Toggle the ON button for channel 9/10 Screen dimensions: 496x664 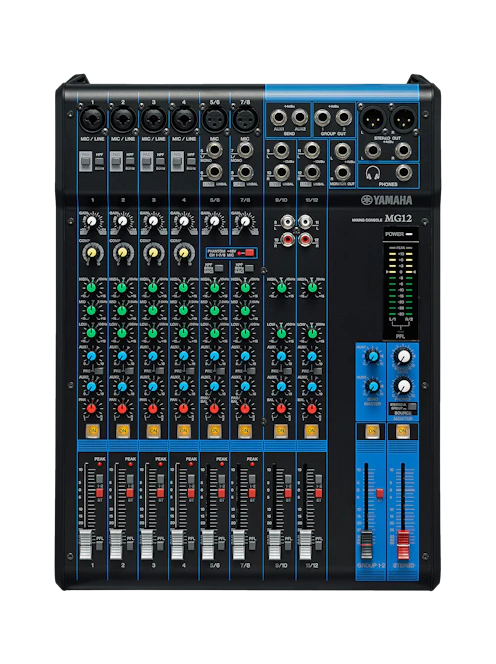tap(281, 431)
